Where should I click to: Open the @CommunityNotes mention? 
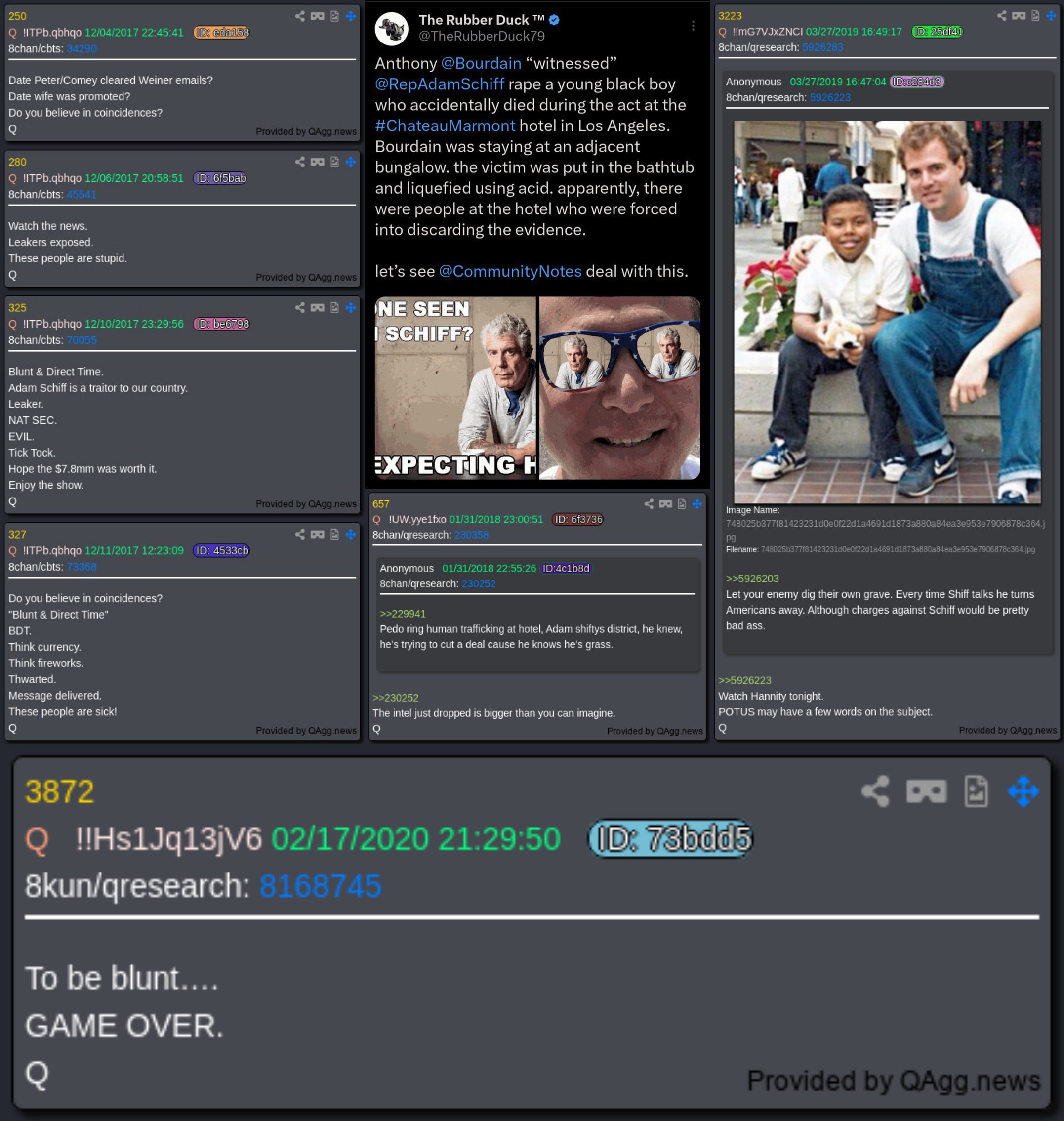tap(510, 271)
